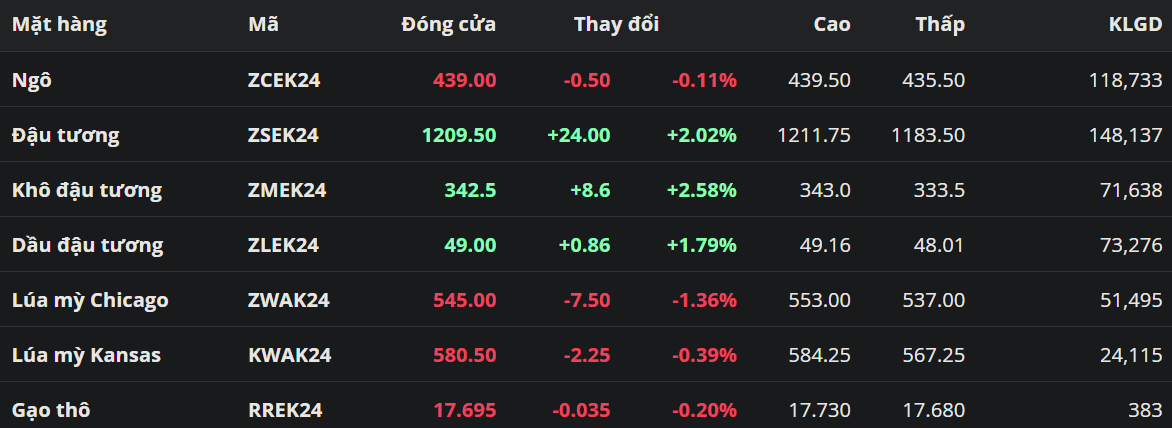This screenshot has height=428, width=1172.
Task: Click the Lúa mỳ Chicago row name
Action: (90, 300)
